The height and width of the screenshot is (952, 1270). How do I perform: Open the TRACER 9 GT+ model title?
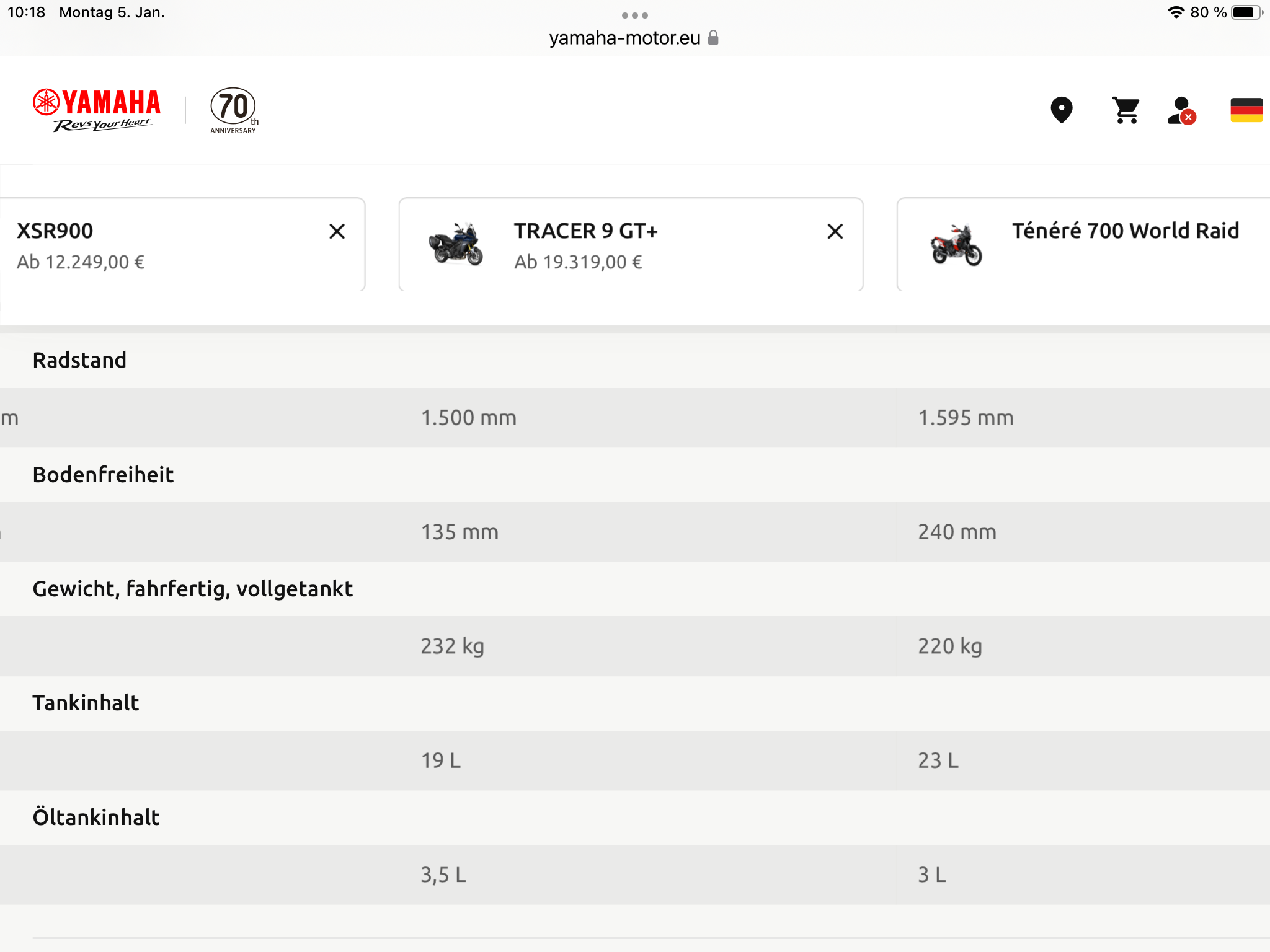click(x=585, y=231)
